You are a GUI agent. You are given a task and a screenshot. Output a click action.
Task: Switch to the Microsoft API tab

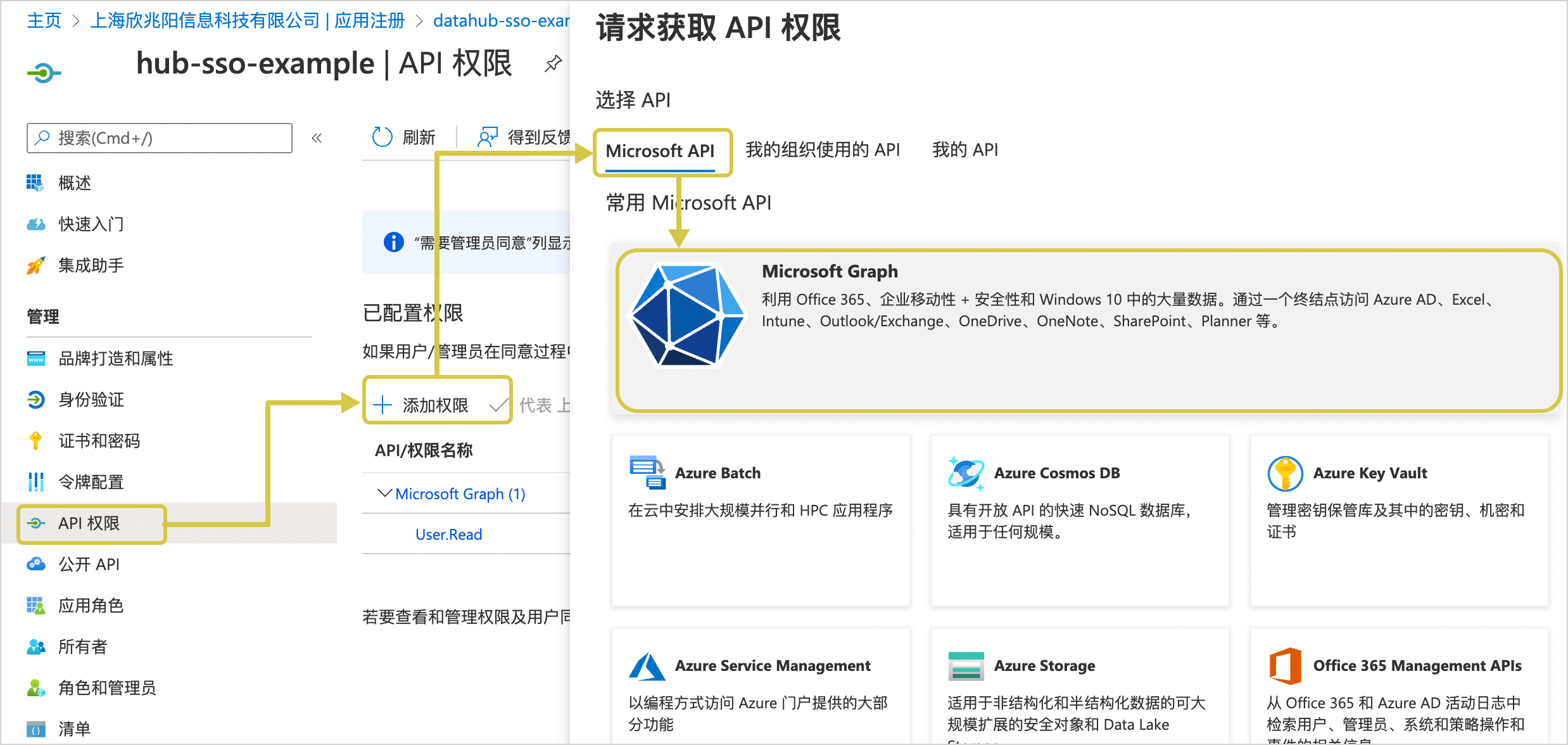(660, 151)
